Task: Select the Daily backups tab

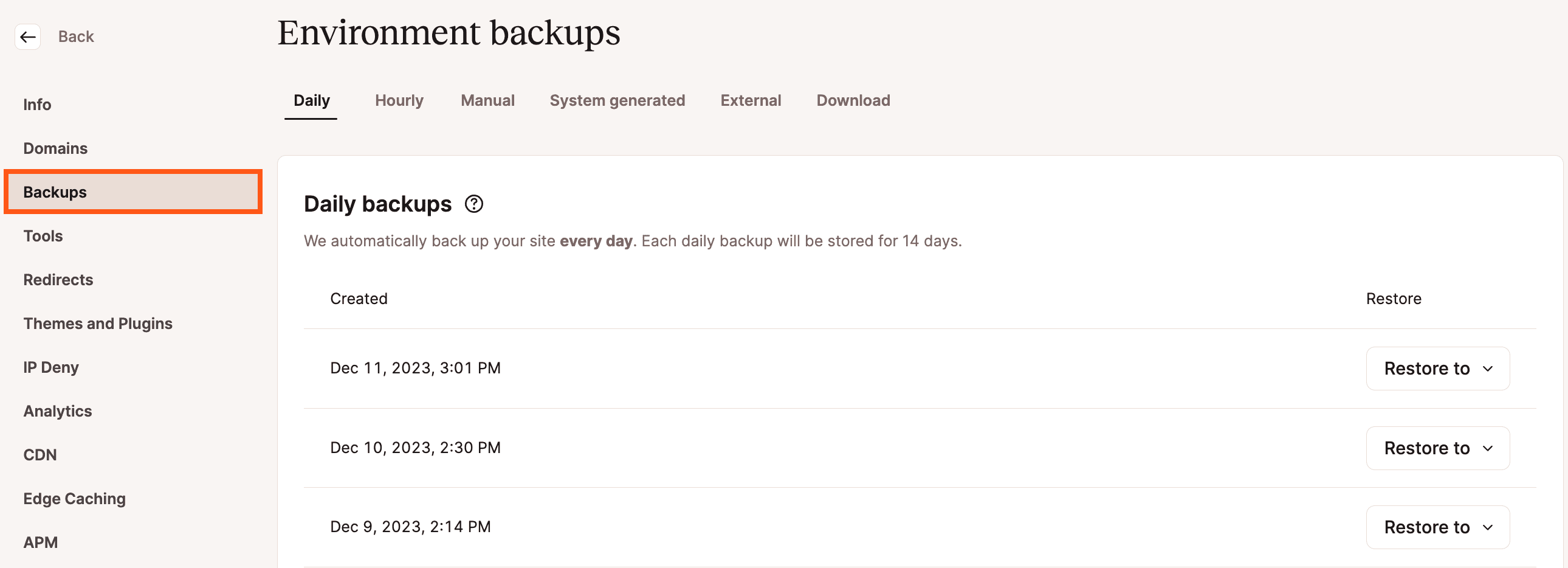Action: pyautogui.click(x=311, y=100)
